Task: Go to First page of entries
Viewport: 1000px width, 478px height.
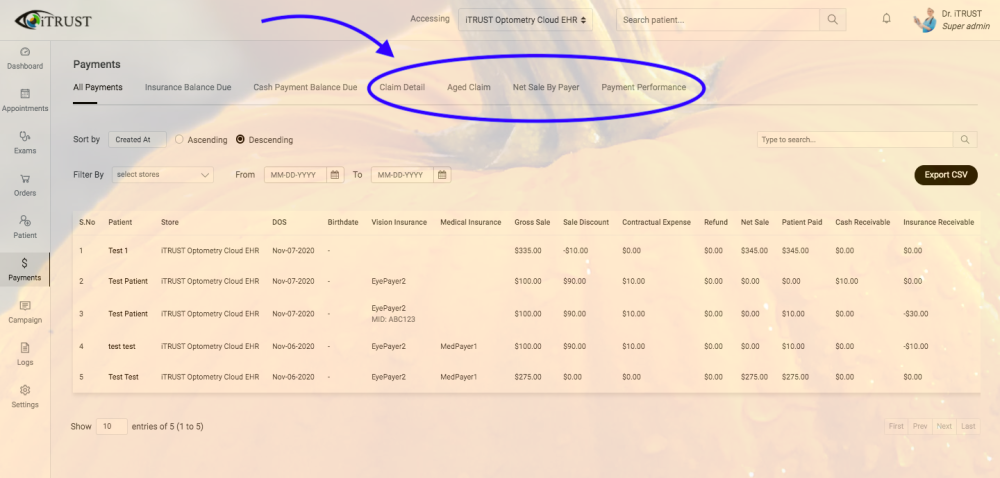Action: point(896,426)
